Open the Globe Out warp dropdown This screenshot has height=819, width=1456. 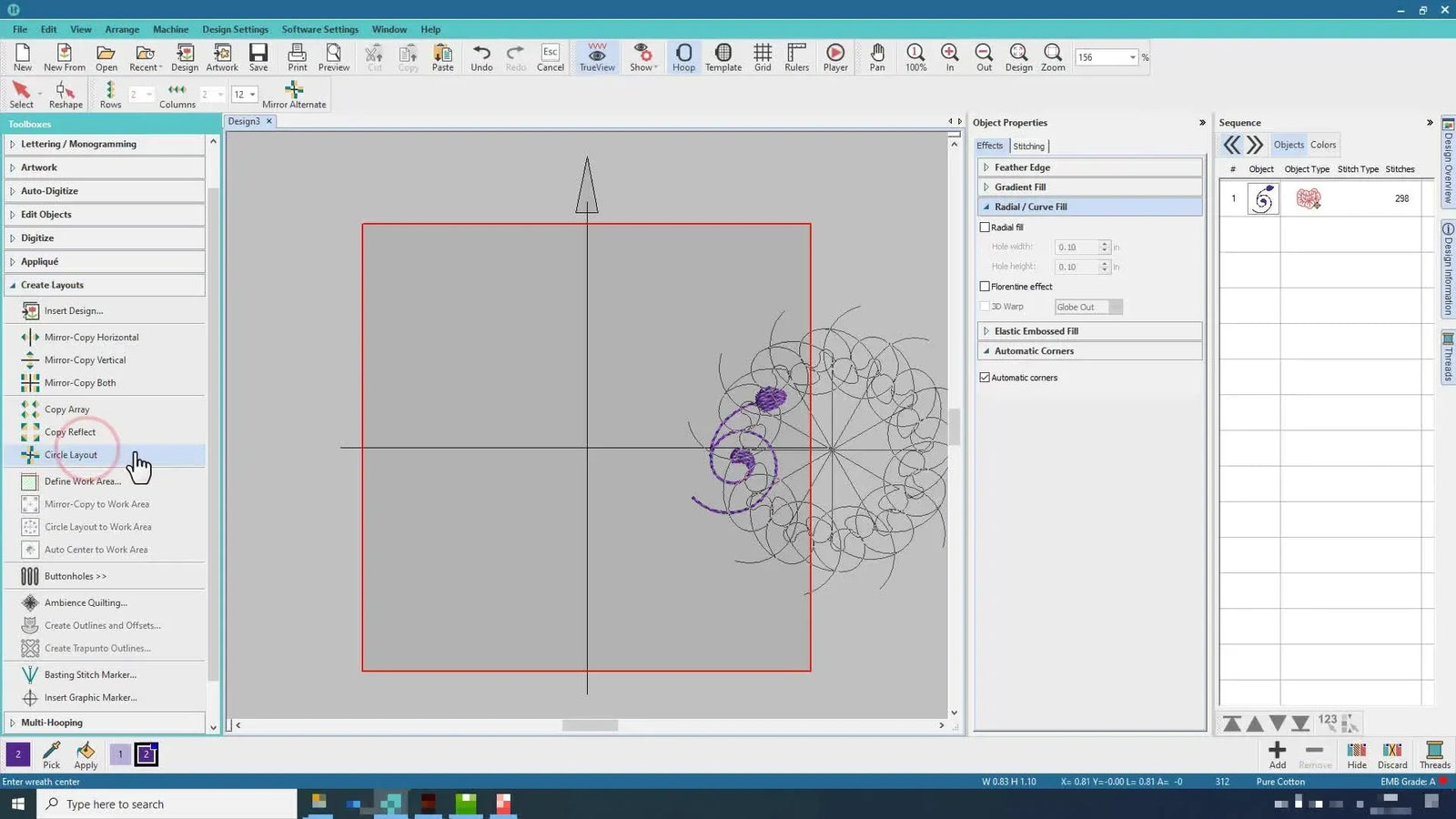coord(1116,307)
